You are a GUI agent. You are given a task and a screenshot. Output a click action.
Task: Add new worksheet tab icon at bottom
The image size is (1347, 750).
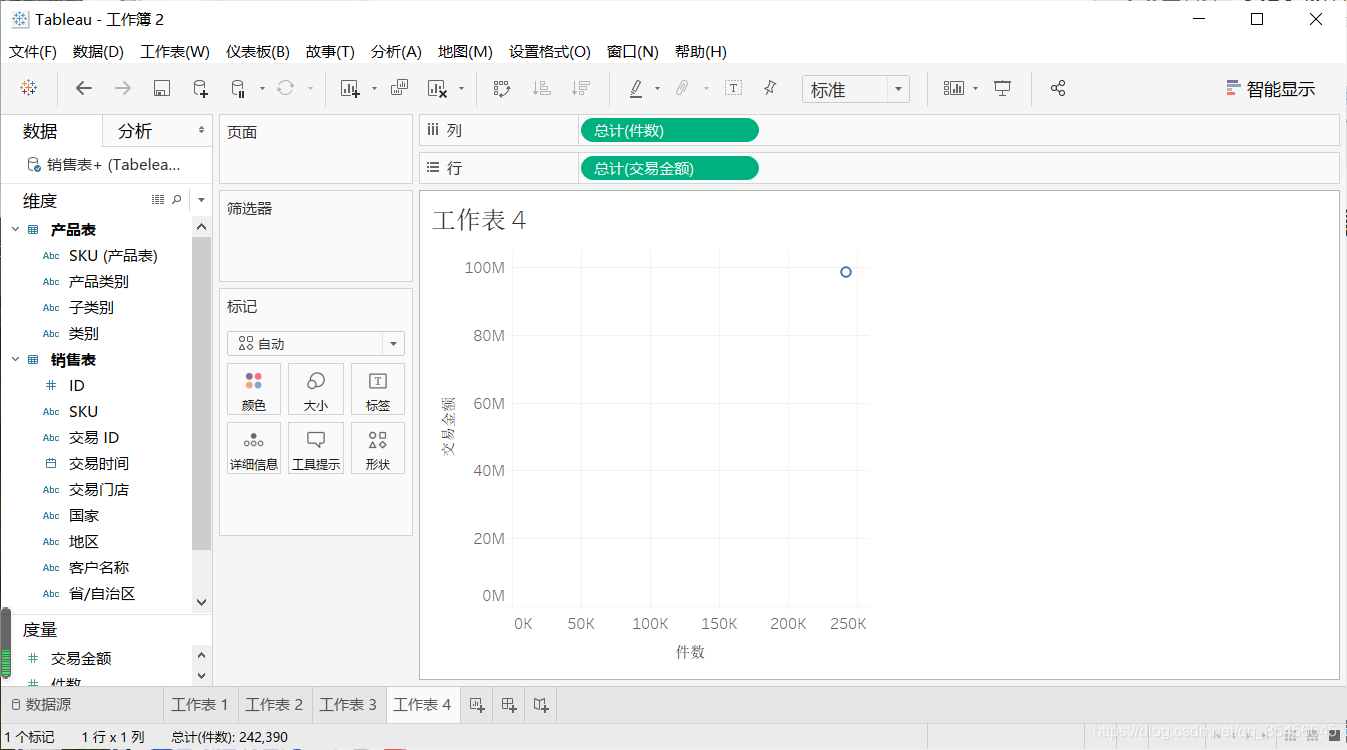[x=477, y=705]
